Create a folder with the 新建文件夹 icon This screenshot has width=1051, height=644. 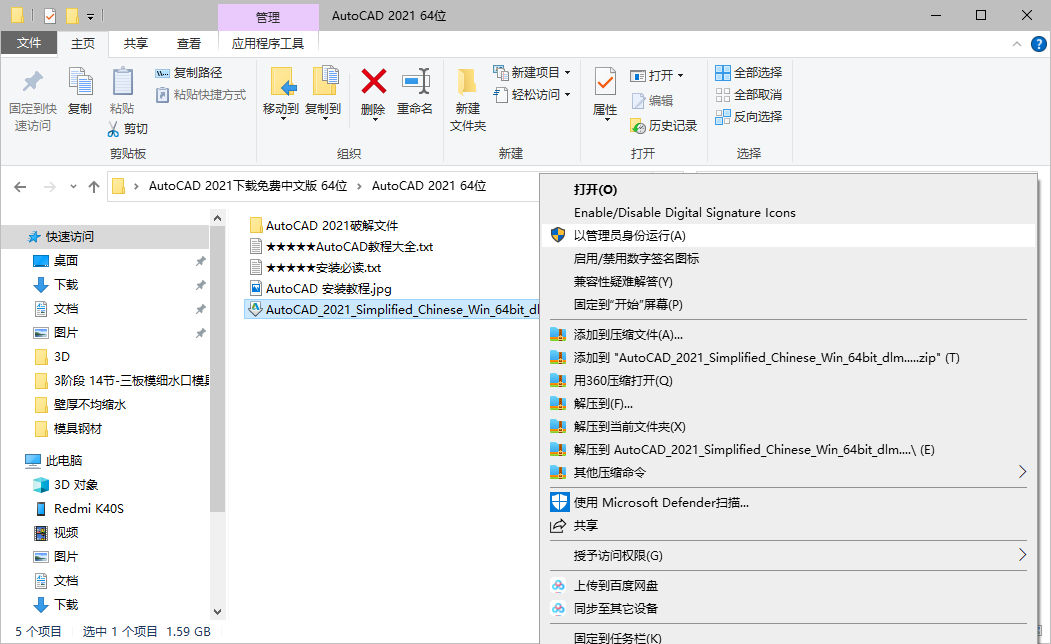coord(467,95)
